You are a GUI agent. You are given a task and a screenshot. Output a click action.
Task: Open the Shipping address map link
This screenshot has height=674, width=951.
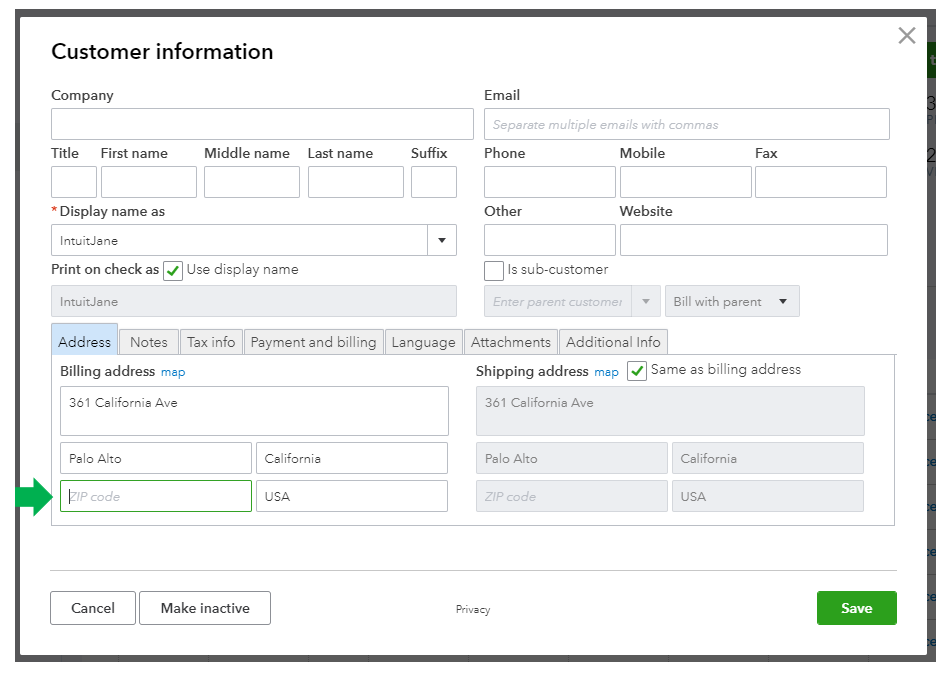607,372
